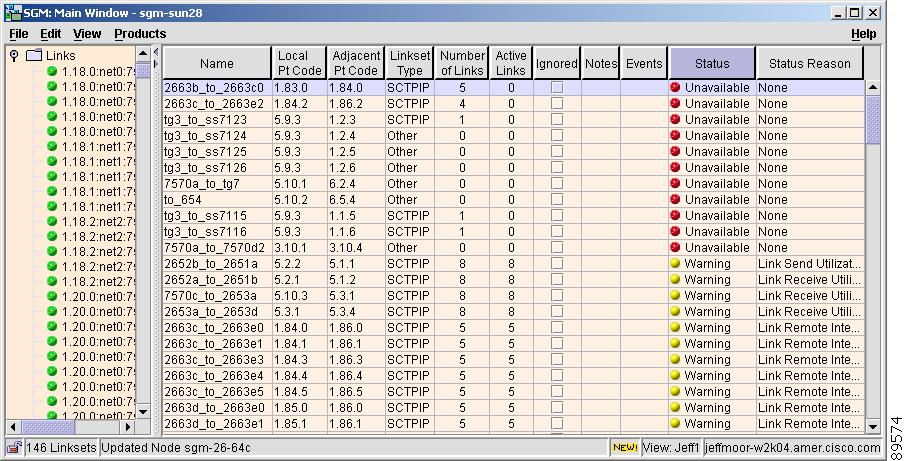The width and height of the screenshot is (905, 461).
Task: Open the File menu
Action: 19,34
